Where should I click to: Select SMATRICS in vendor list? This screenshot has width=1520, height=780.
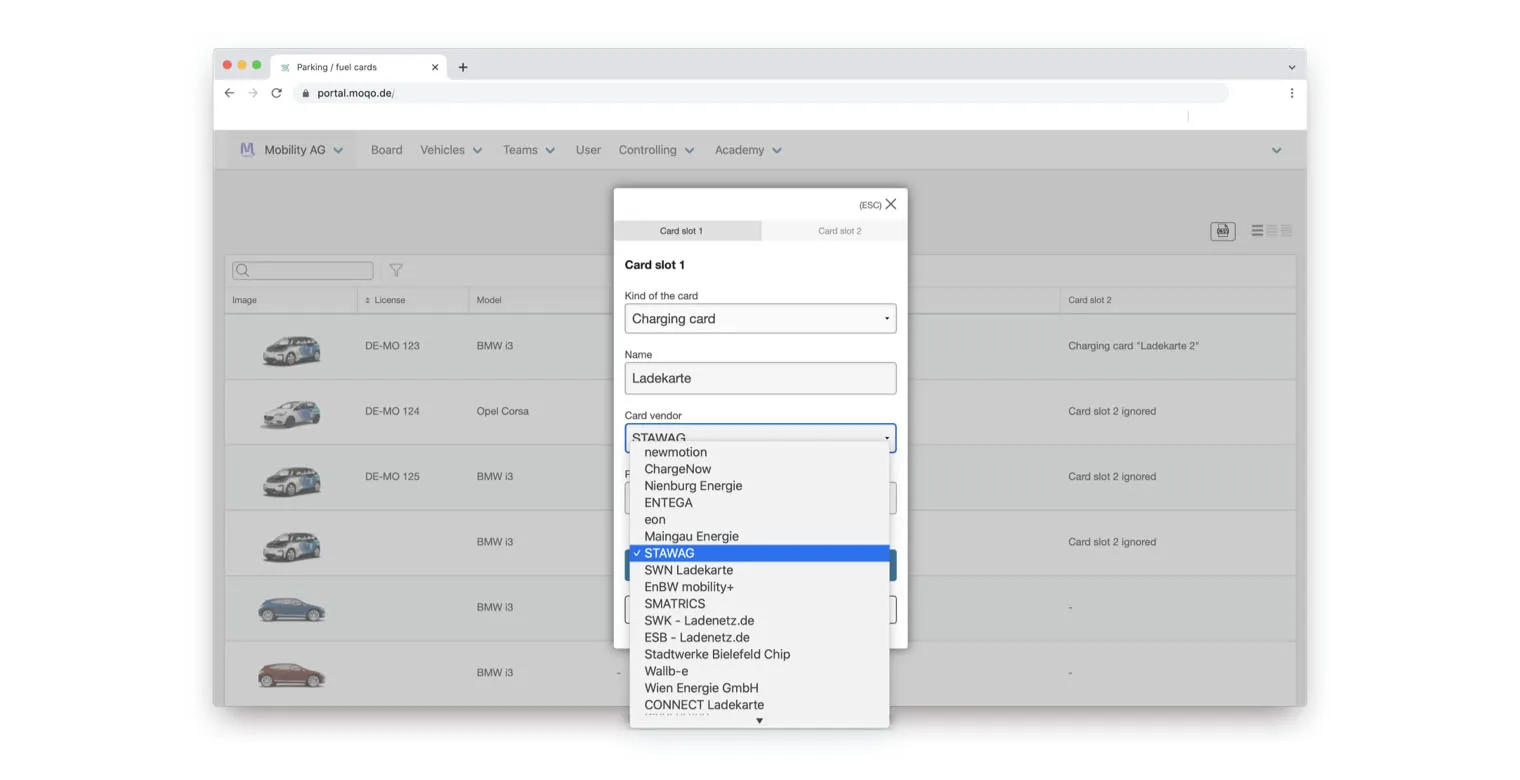[x=759, y=604]
